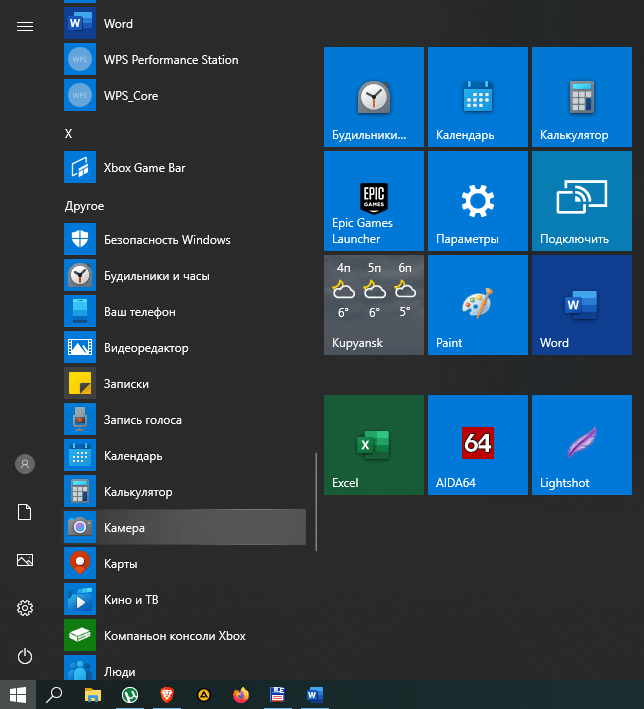Open the Power options button
The image size is (644, 709).
pyautogui.click(x=25, y=656)
